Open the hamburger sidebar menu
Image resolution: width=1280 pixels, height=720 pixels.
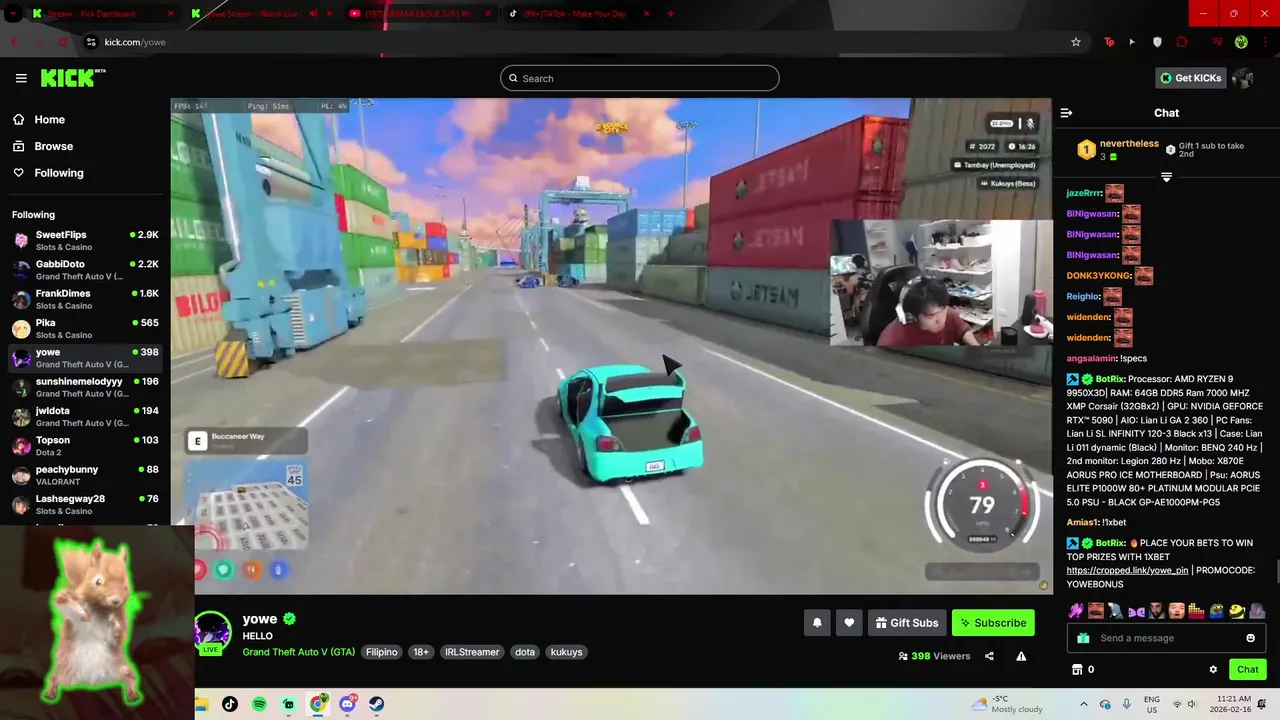pos(21,78)
